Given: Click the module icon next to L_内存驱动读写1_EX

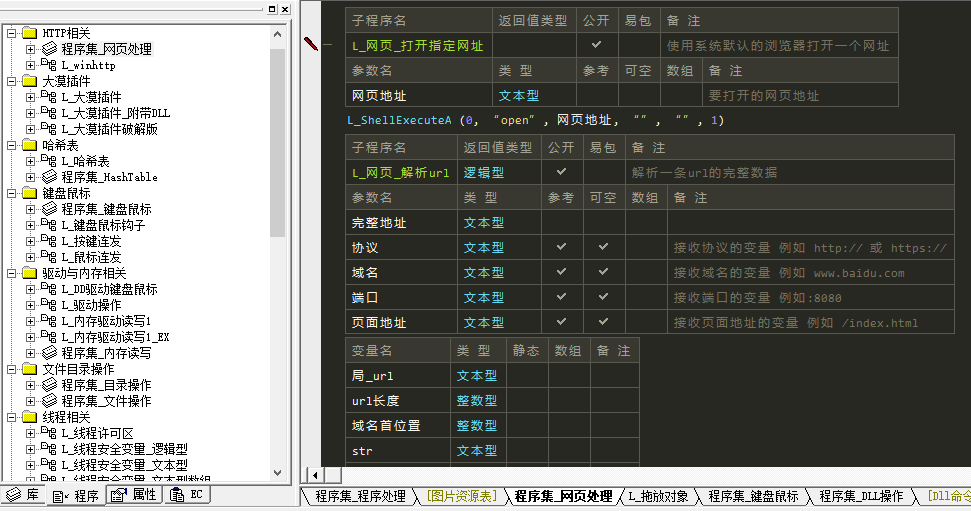Looking at the screenshot, I should click(x=49, y=337).
